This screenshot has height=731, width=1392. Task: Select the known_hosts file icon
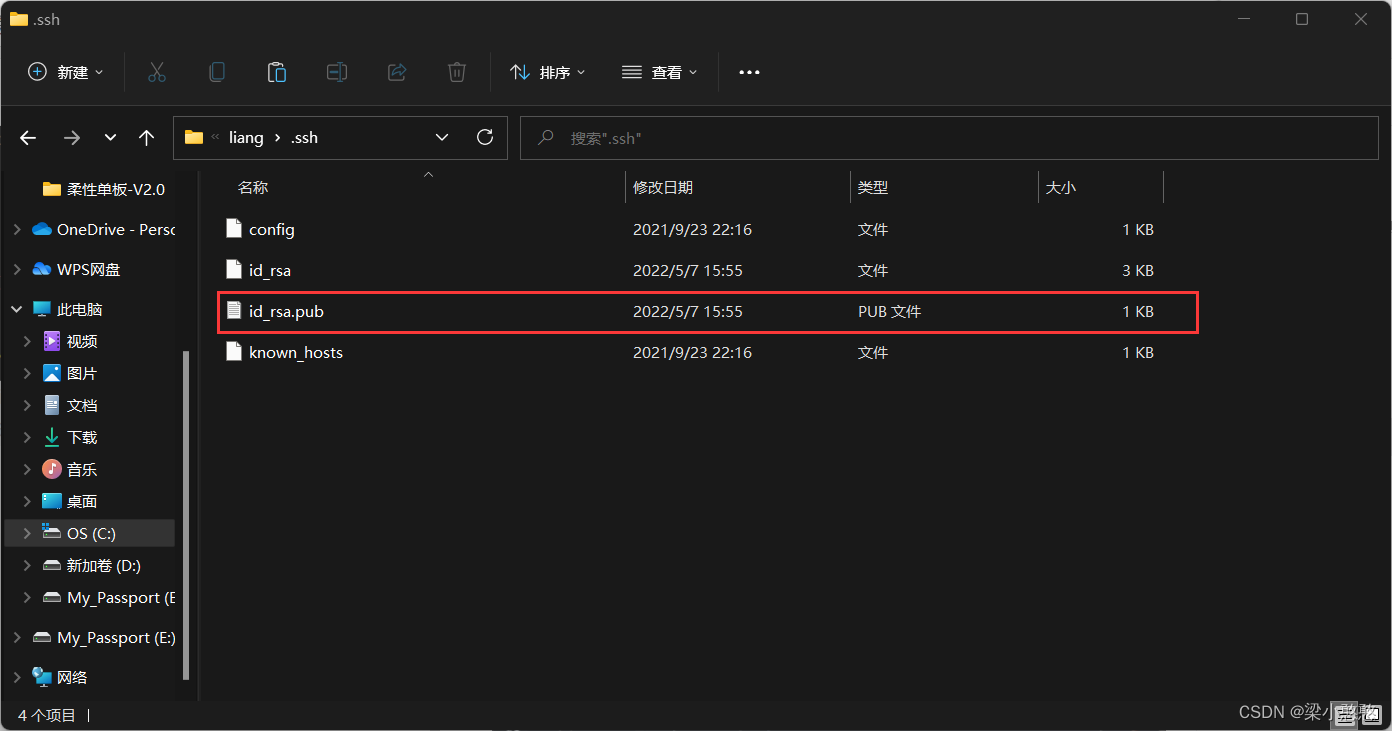tap(234, 352)
